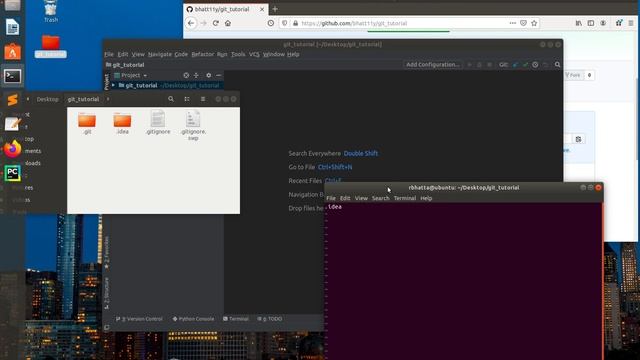Screen dimensions: 640x360
Task: Reload the GitHub page in Firefox
Action: tap(216, 23)
